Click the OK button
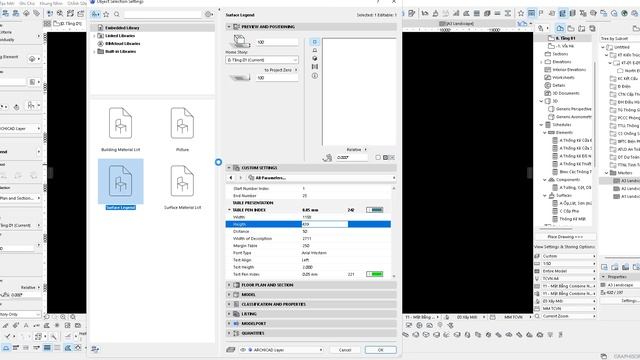This screenshot has height=360, width=640. (380, 350)
